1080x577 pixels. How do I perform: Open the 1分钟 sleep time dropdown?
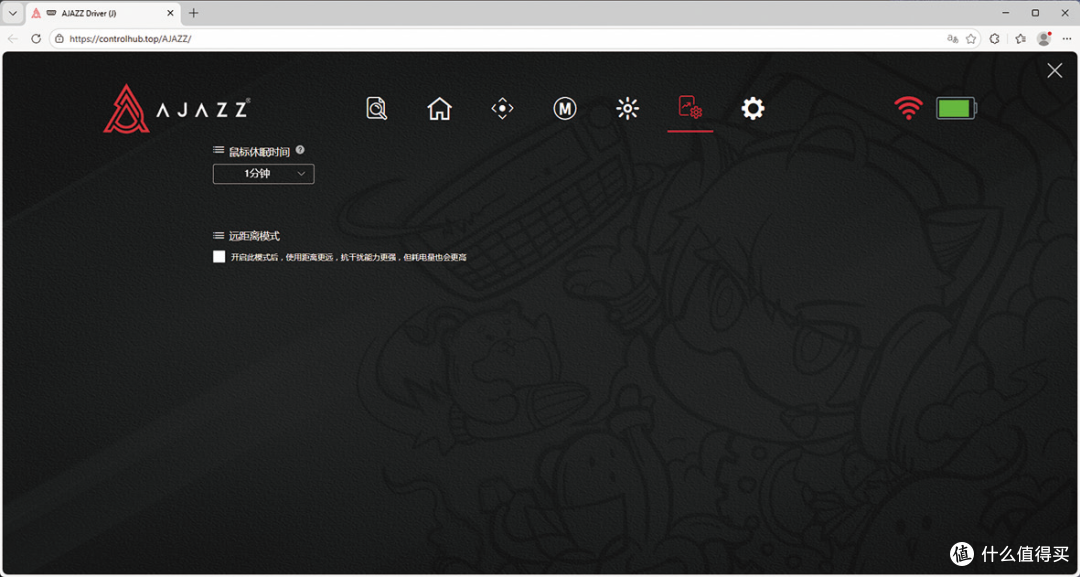click(263, 174)
